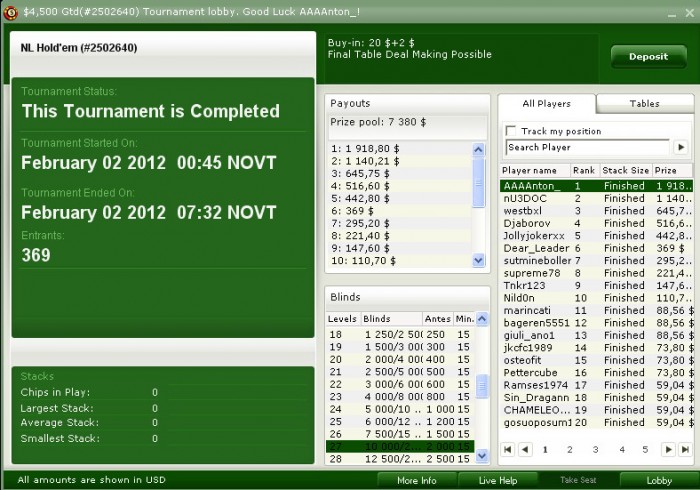Image resolution: width=700 pixels, height=490 pixels.
Task: Select player osteofit in list
Action: 596,360
